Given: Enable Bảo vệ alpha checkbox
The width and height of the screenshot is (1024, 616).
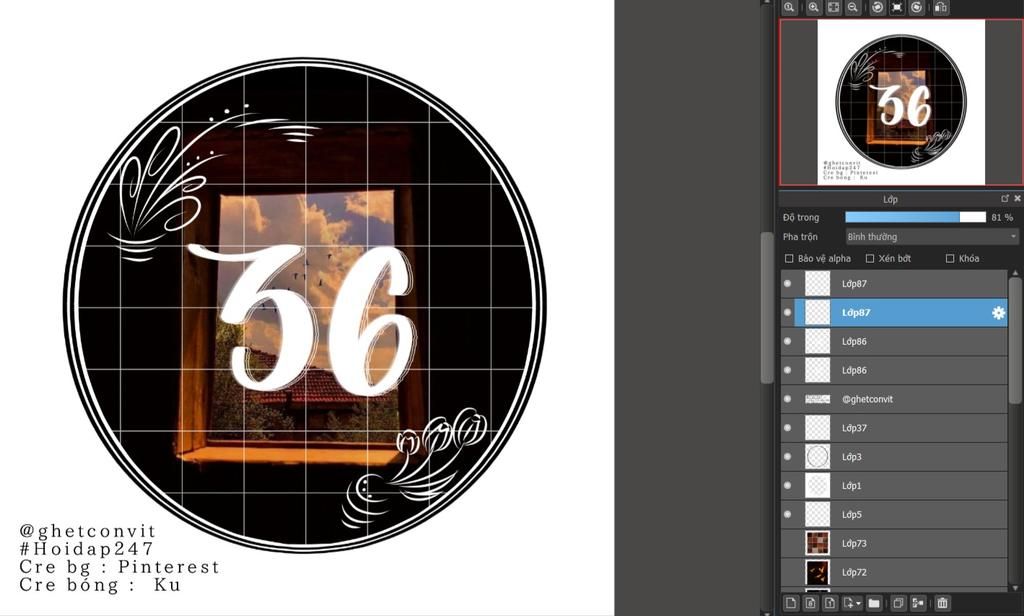Looking at the screenshot, I should (x=789, y=259).
